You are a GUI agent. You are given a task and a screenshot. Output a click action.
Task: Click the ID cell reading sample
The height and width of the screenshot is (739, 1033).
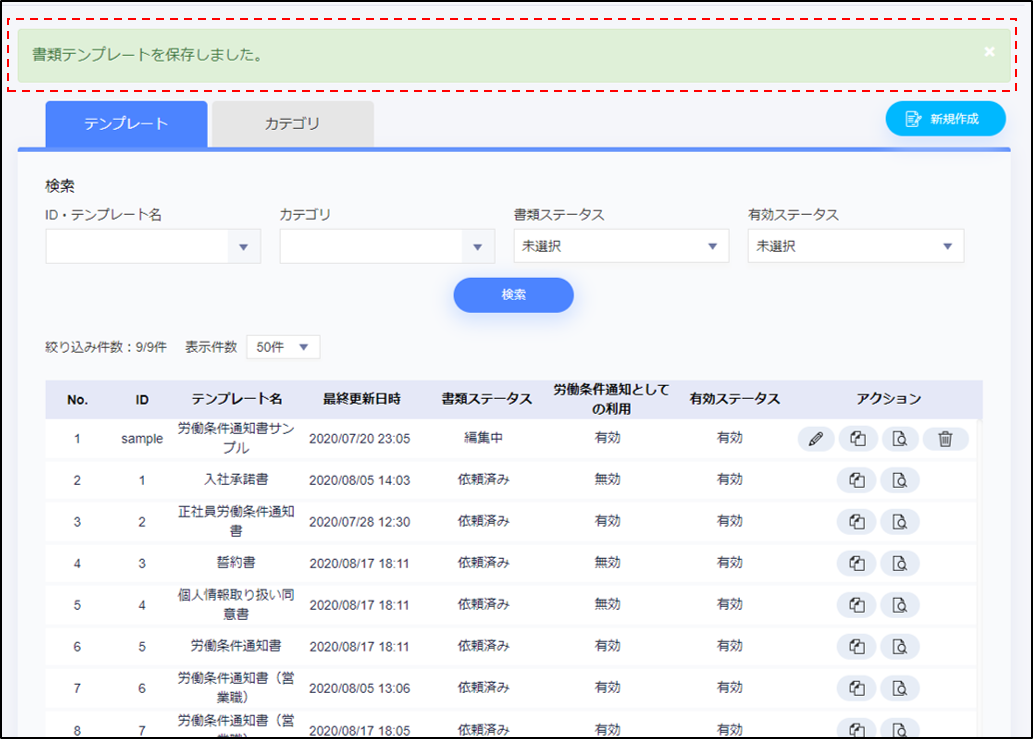pyautogui.click(x=142, y=439)
